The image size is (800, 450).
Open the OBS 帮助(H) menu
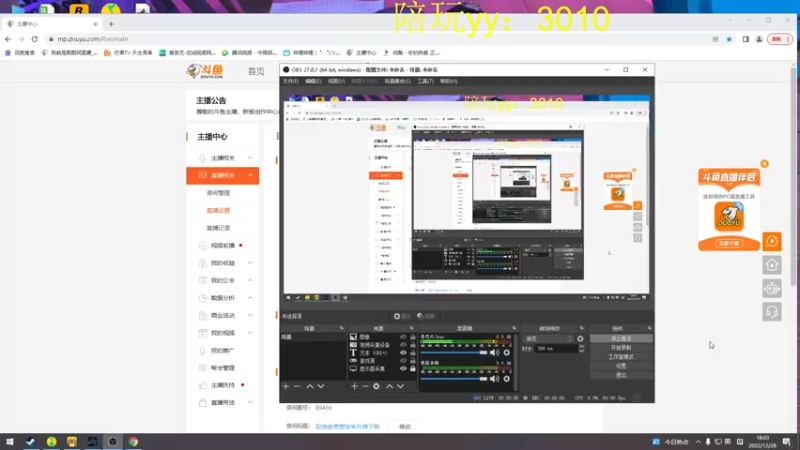pyautogui.click(x=448, y=81)
